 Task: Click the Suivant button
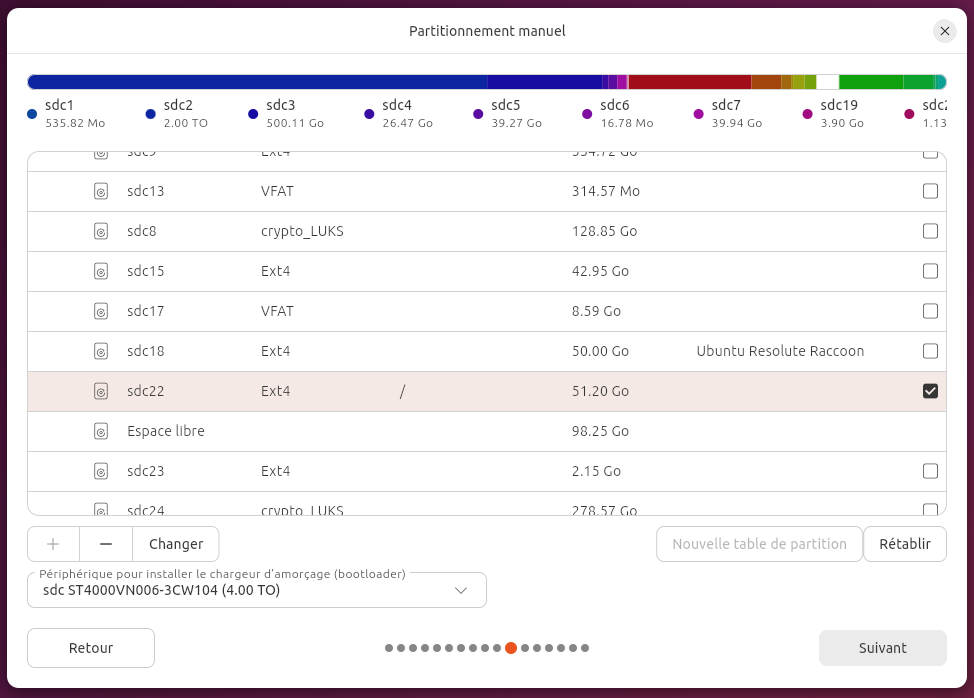click(882, 648)
